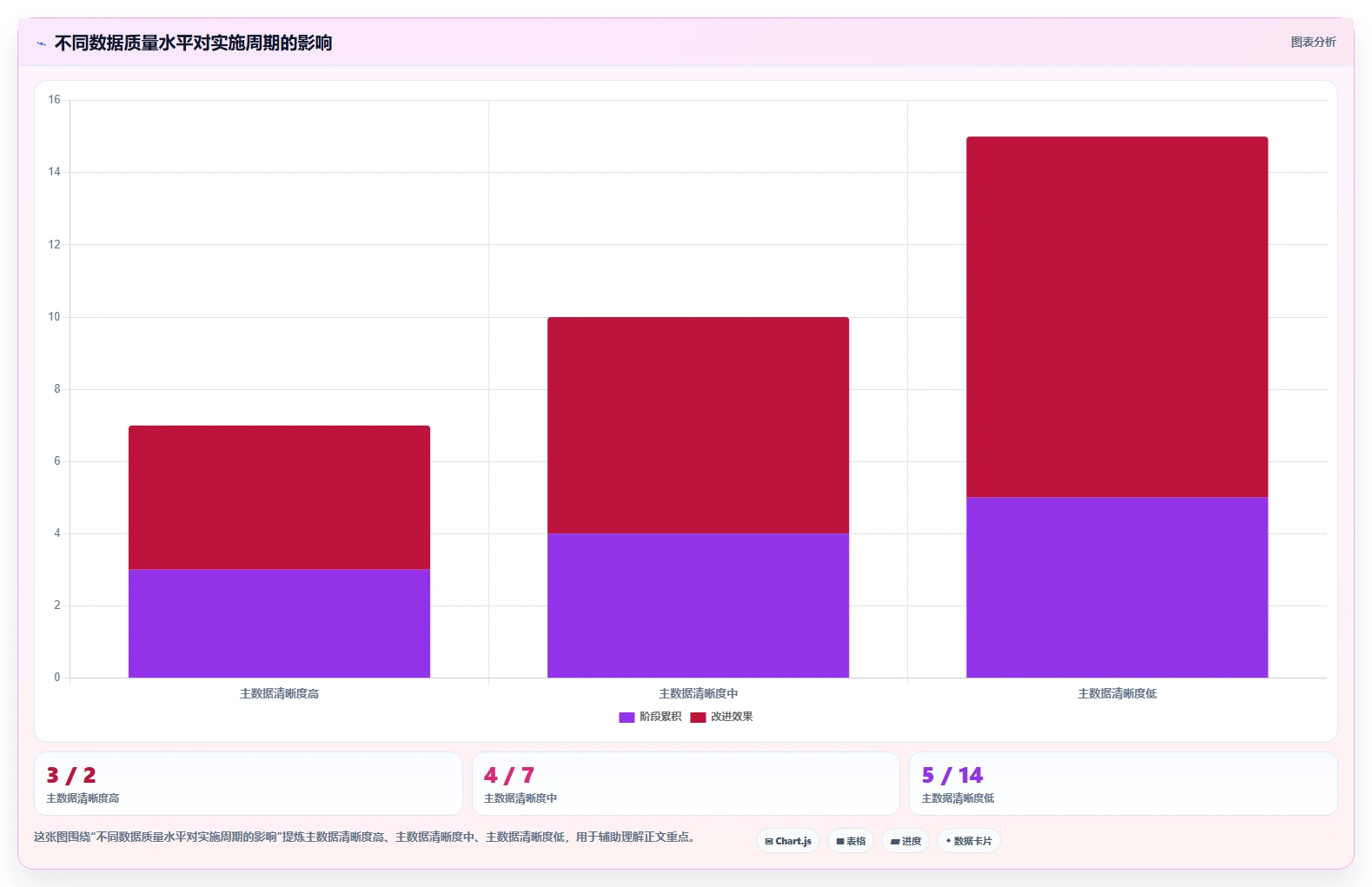Click the purple bar for 主数据清晰度中
1372x887 pixels.
tap(698, 606)
